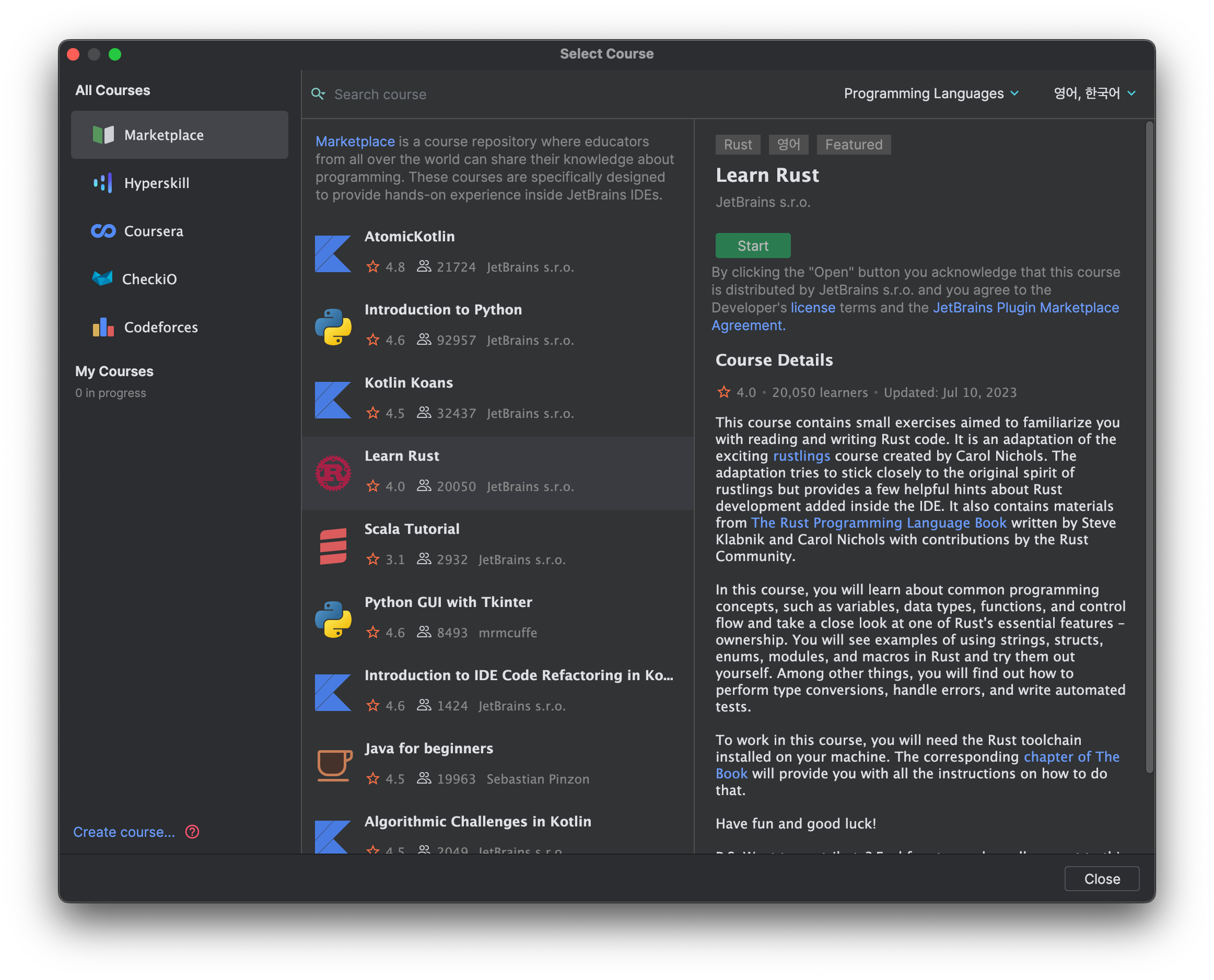Open the rustlings link
This screenshot has width=1214, height=980.
click(801, 456)
